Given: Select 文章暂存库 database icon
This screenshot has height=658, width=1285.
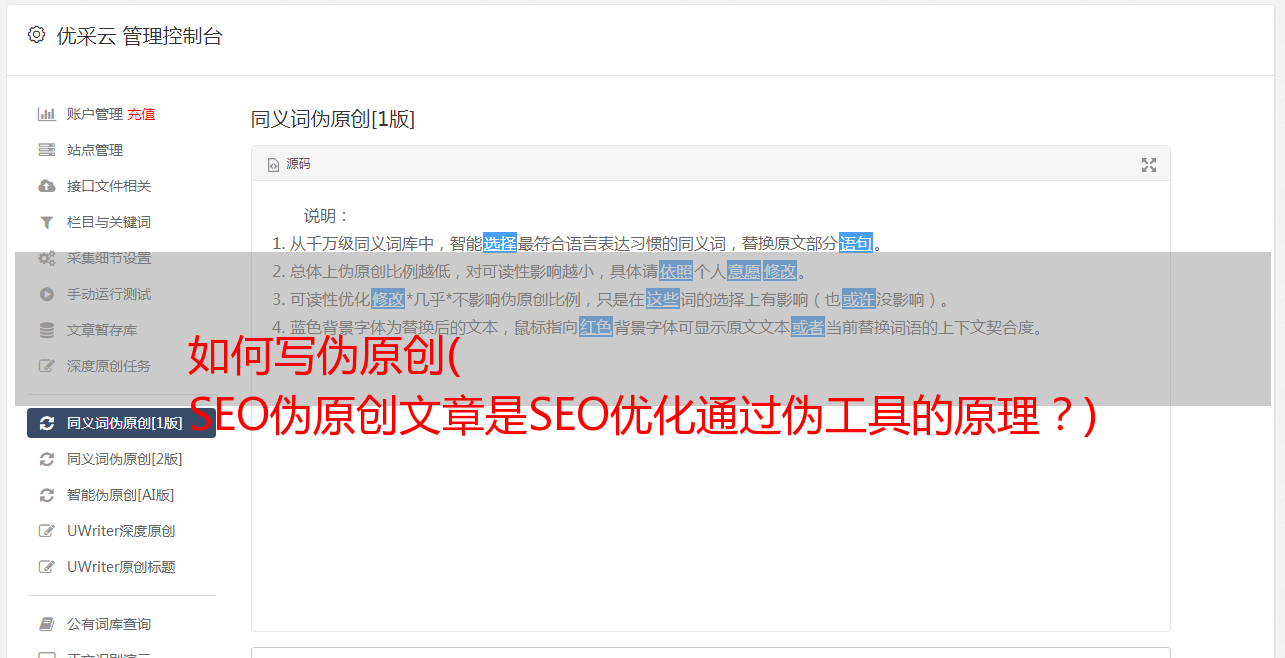Looking at the screenshot, I should coord(46,330).
